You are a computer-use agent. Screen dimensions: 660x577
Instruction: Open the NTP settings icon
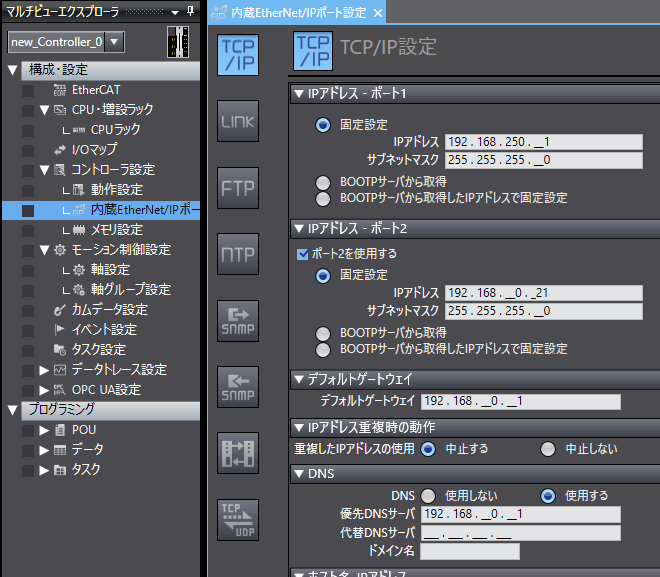pos(237,254)
